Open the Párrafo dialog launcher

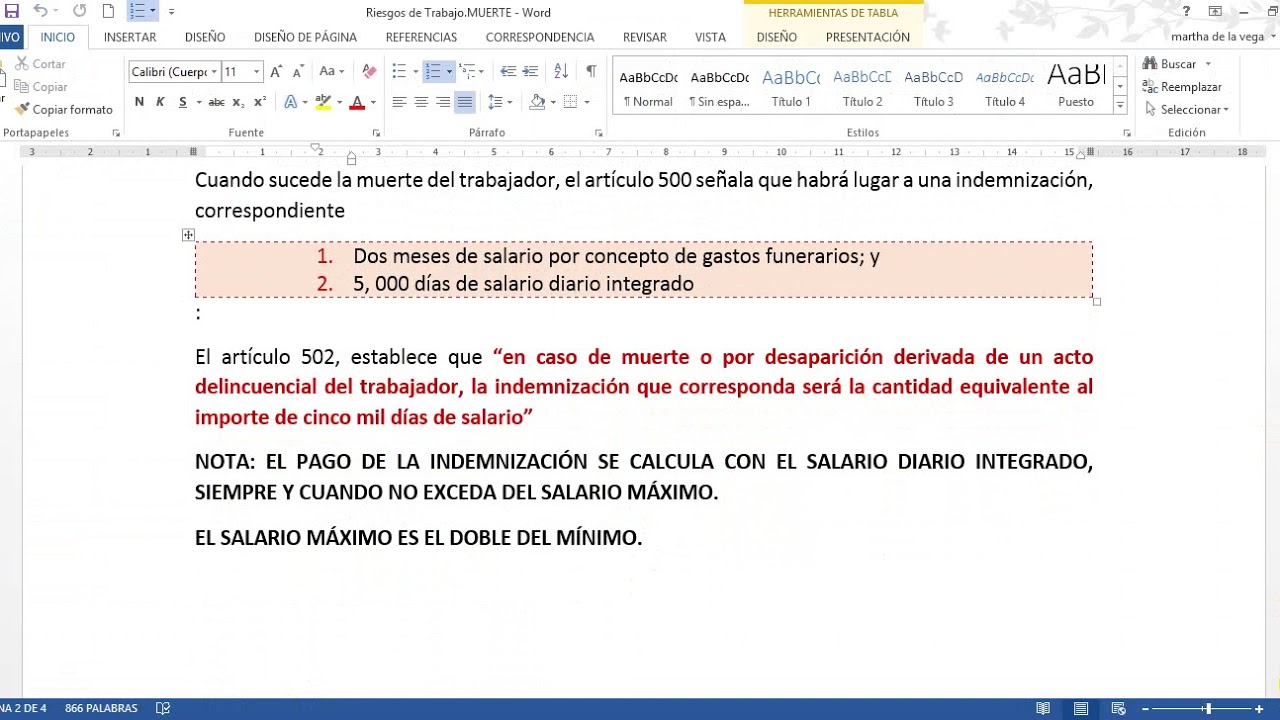598,133
